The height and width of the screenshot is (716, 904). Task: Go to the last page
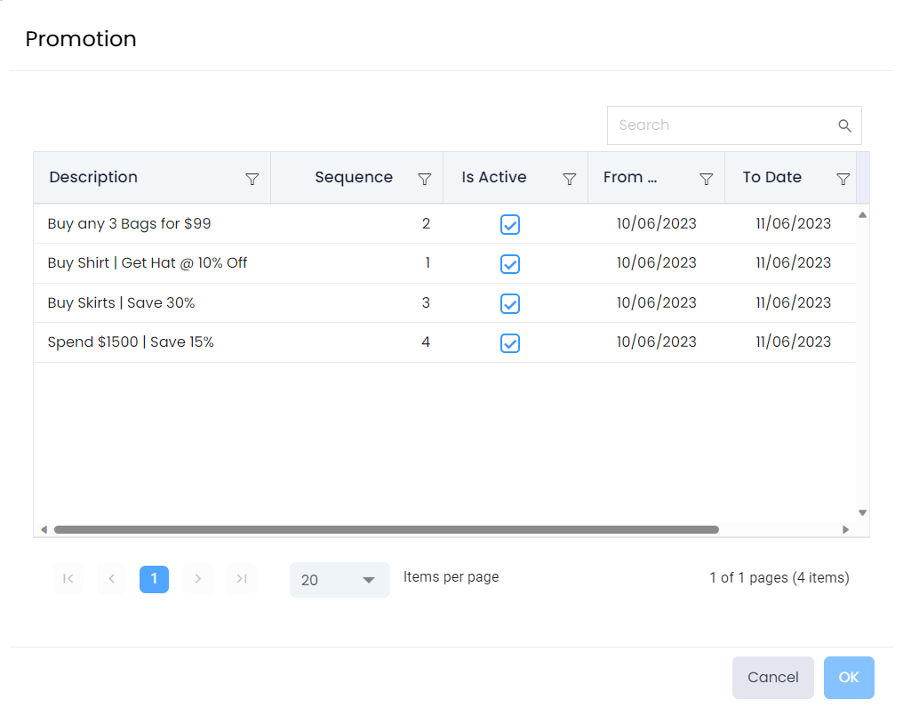point(241,579)
